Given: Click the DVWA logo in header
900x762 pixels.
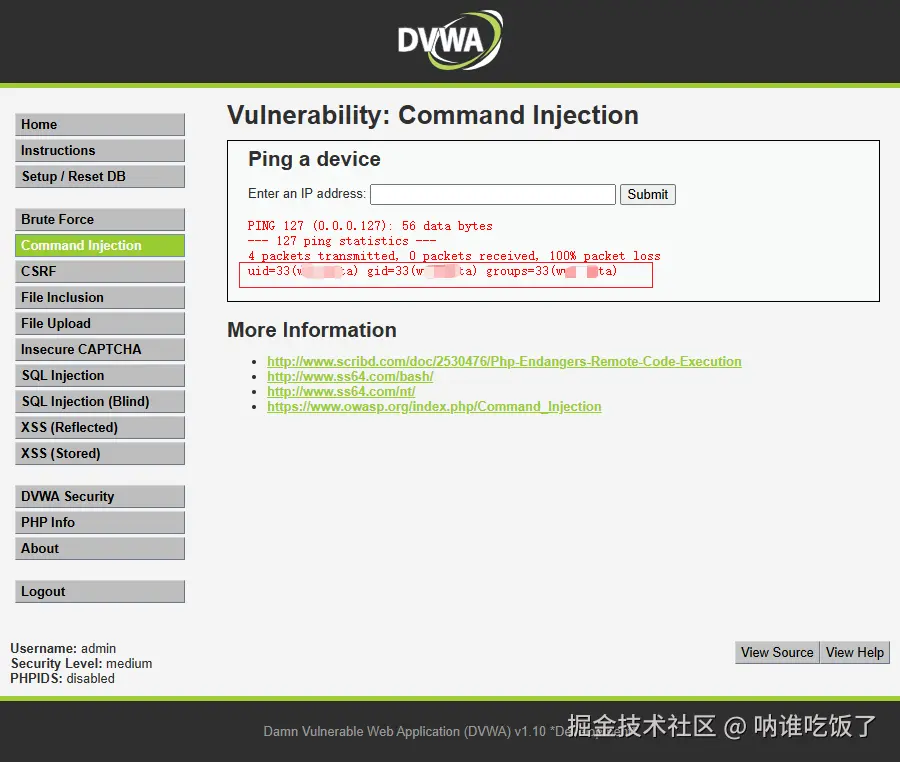Looking at the screenshot, I should click(x=450, y=40).
